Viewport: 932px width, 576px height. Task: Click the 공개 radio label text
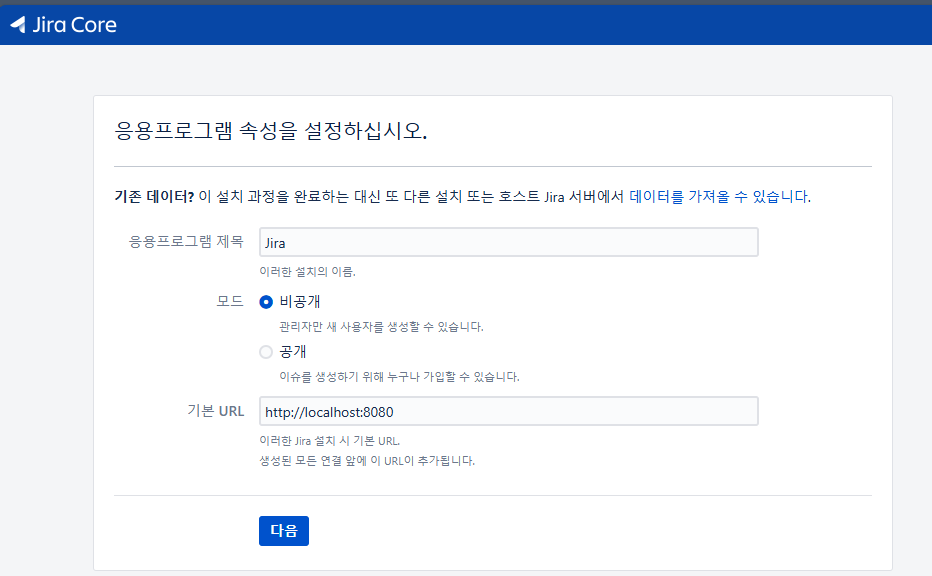[x=293, y=352]
